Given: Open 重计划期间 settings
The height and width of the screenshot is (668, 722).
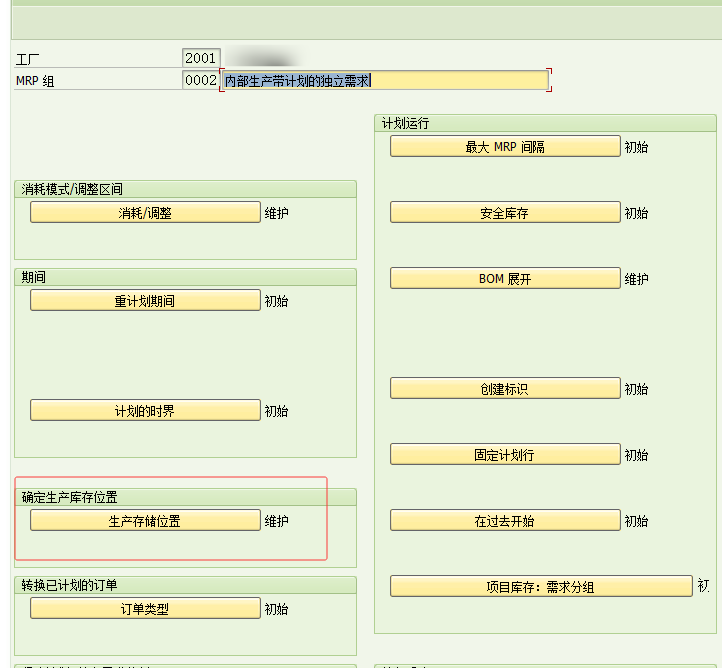Looking at the screenshot, I should [x=145, y=301].
